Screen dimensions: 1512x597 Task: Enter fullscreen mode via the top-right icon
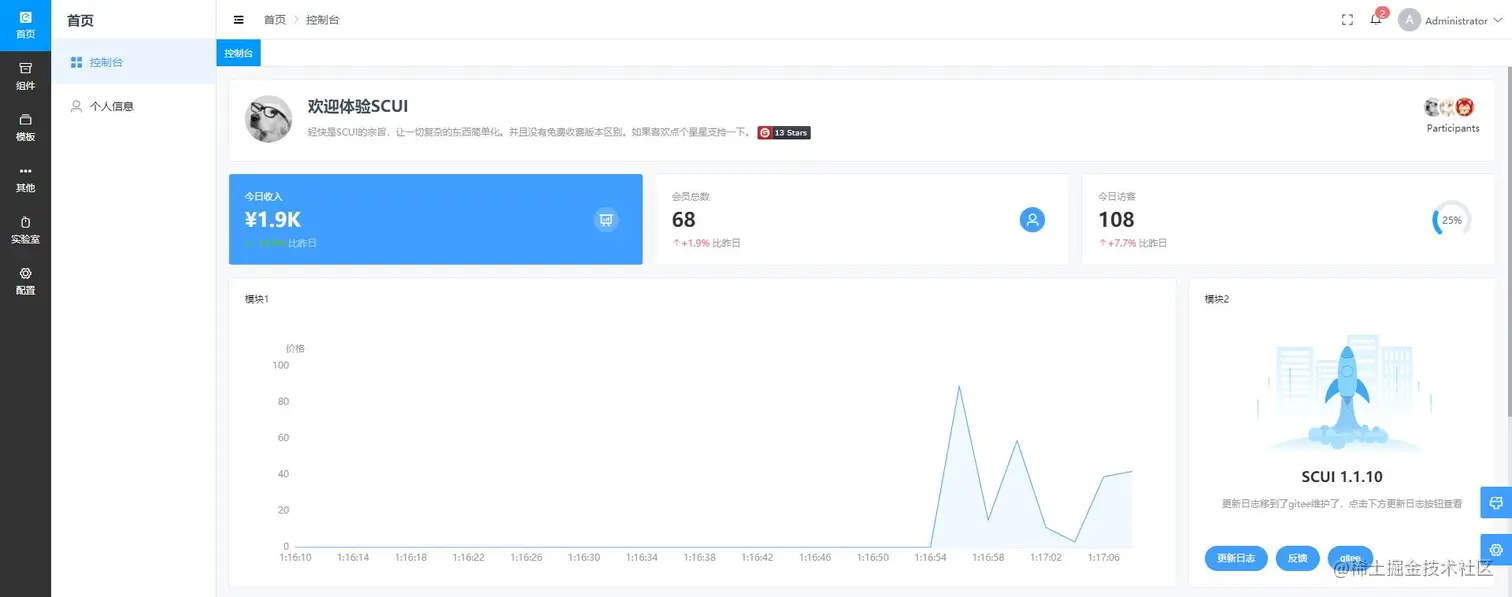click(x=1347, y=19)
